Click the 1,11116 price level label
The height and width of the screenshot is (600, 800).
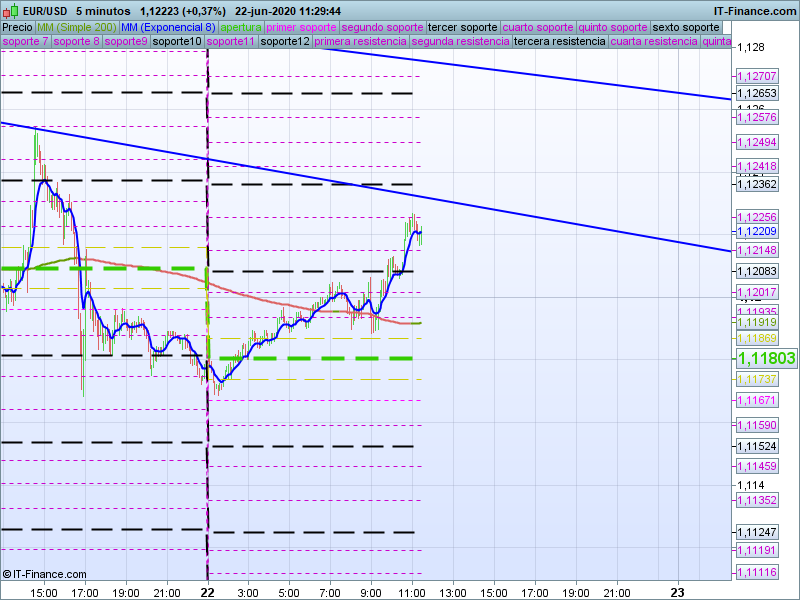pos(757,572)
